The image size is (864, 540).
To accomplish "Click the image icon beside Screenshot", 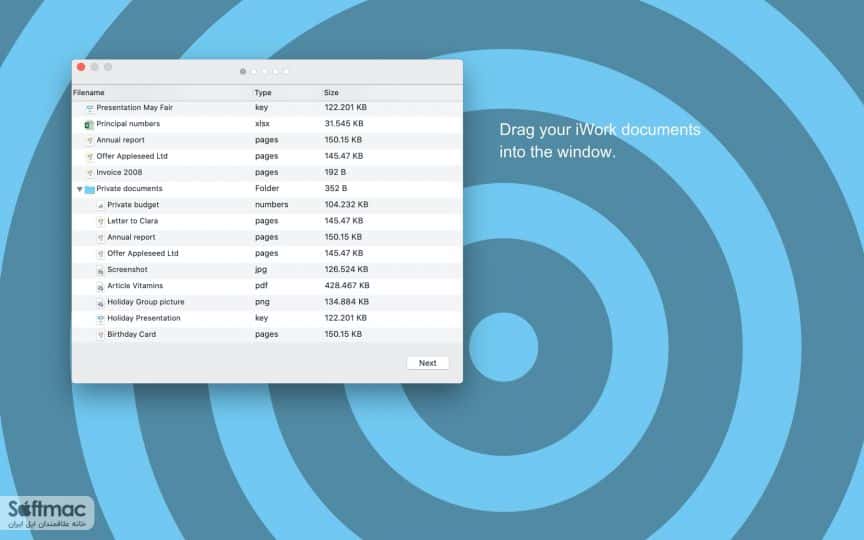I will click(x=100, y=271).
